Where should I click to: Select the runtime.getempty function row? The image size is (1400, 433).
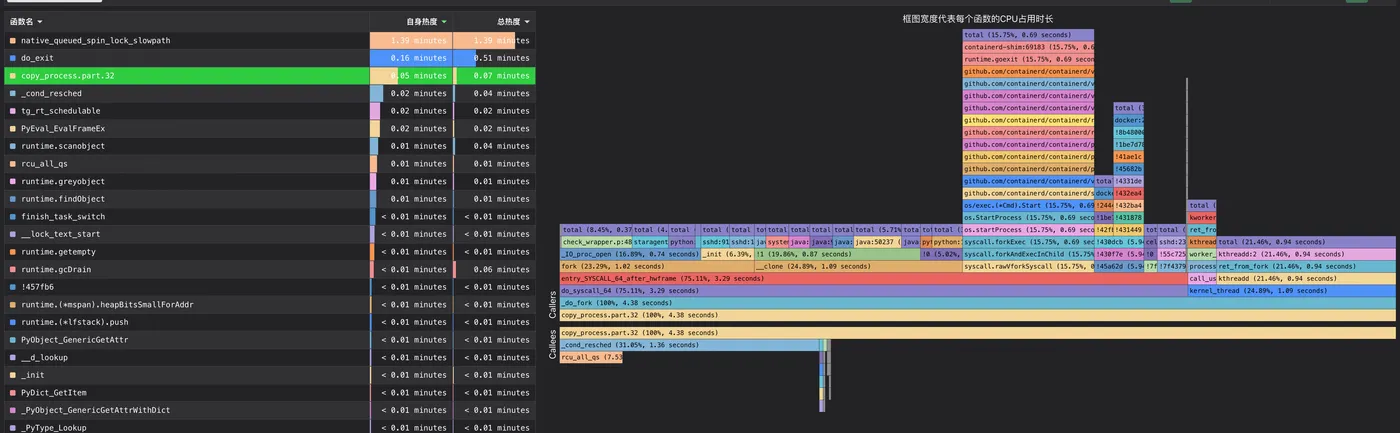(x=269, y=252)
